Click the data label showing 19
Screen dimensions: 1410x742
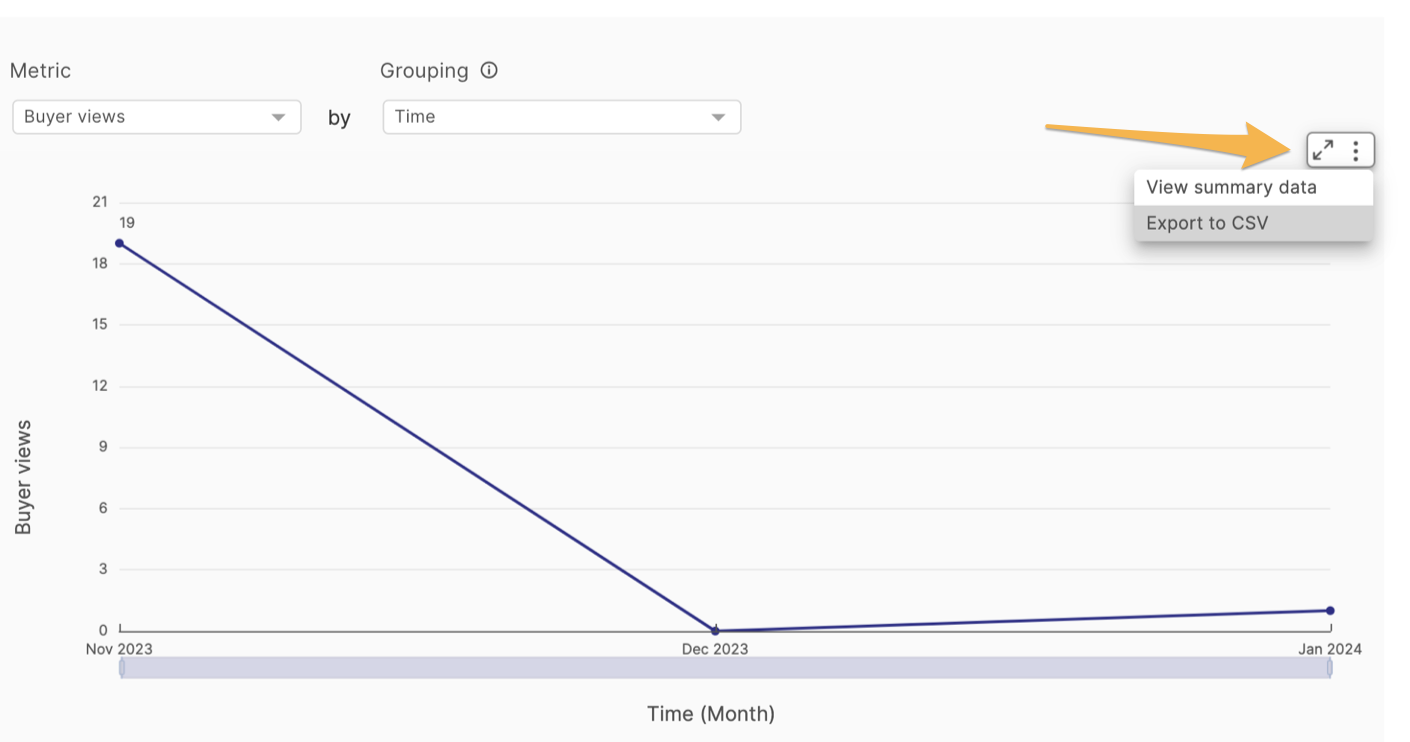click(x=129, y=222)
